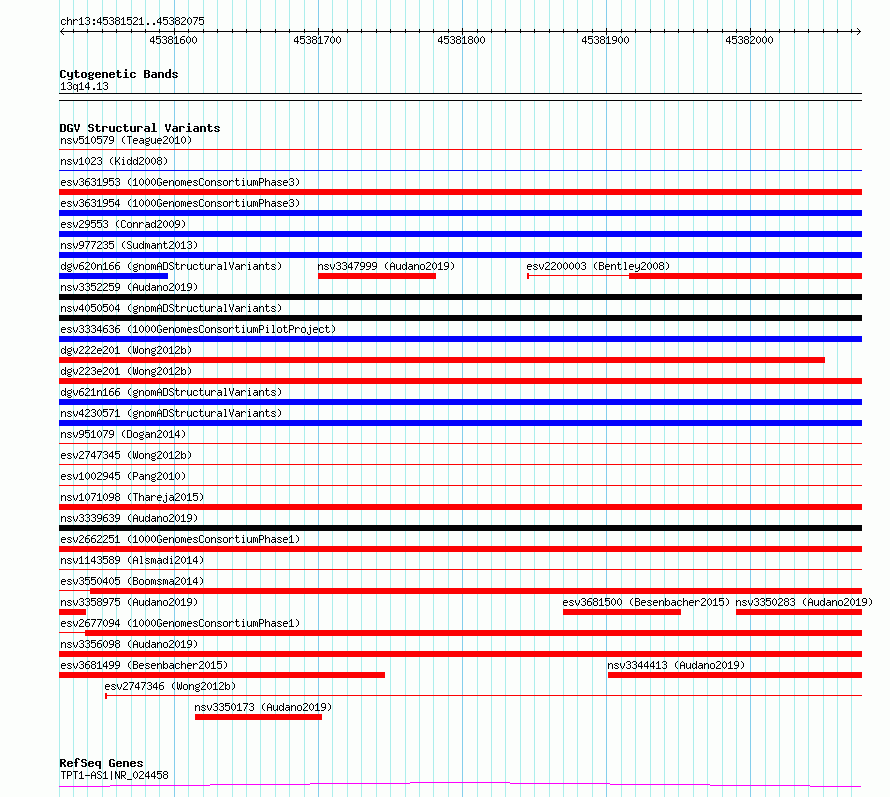Screen dimensions: 890x797
Task: Click the right arrow on the ruler
Action: coord(859,32)
